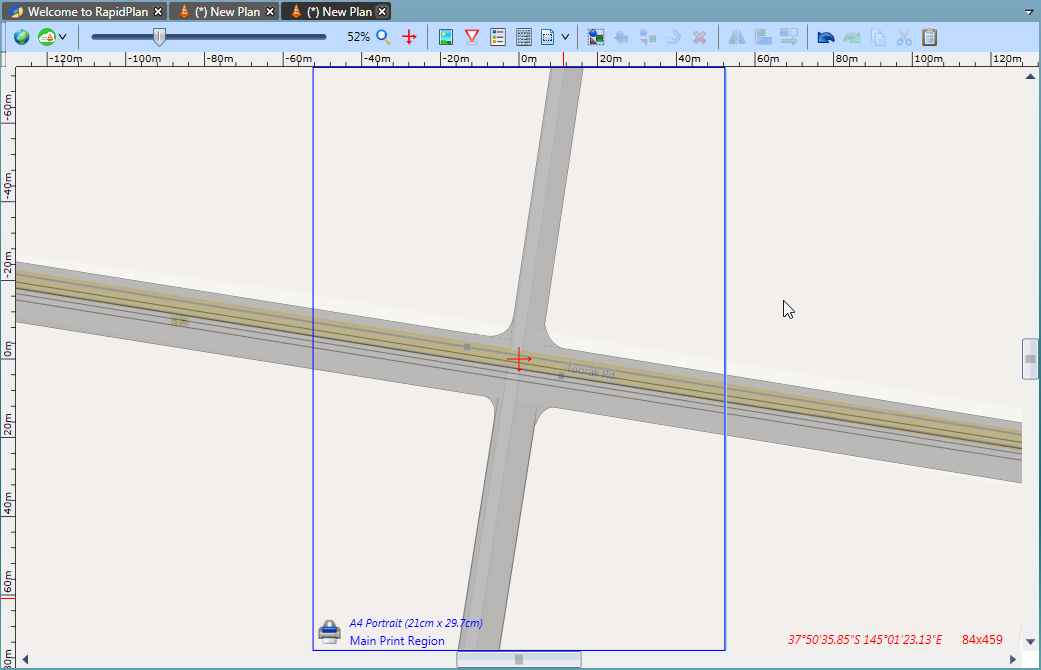The width and height of the screenshot is (1041, 670).
Task: Close the Welcome to RapidPlan tab
Action: (158, 12)
